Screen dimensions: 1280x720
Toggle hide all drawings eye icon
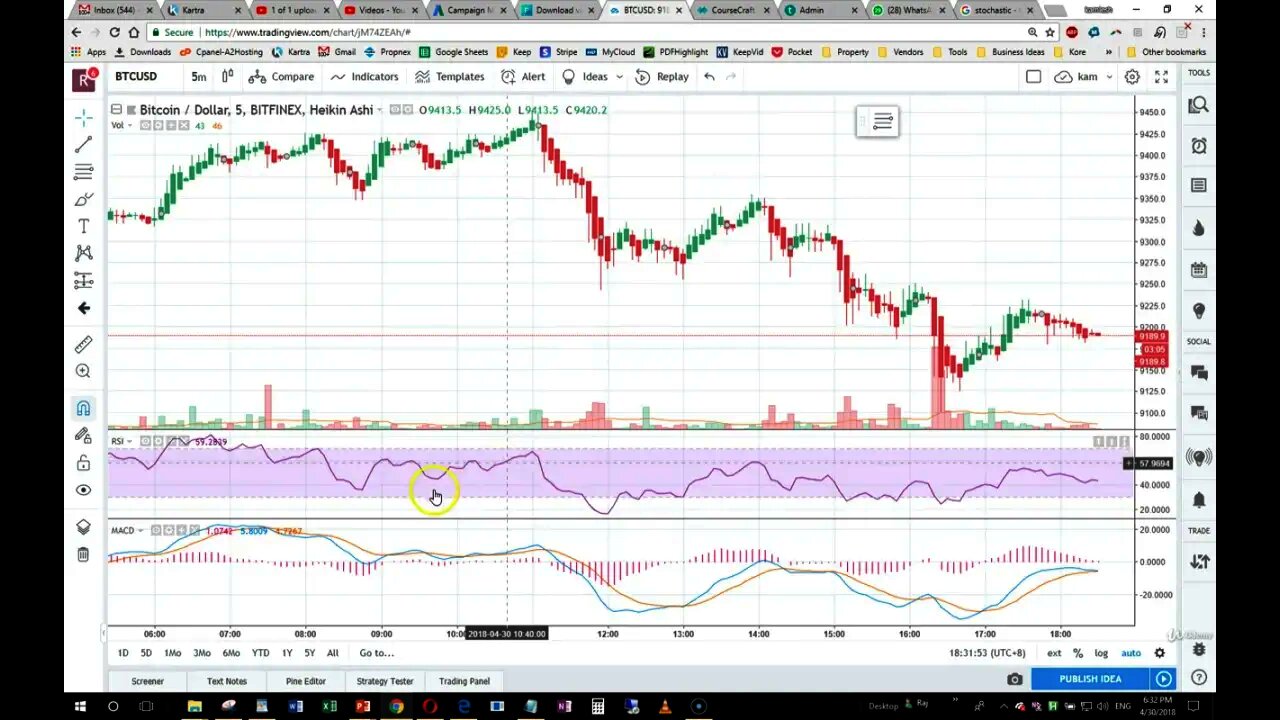[84, 490]
